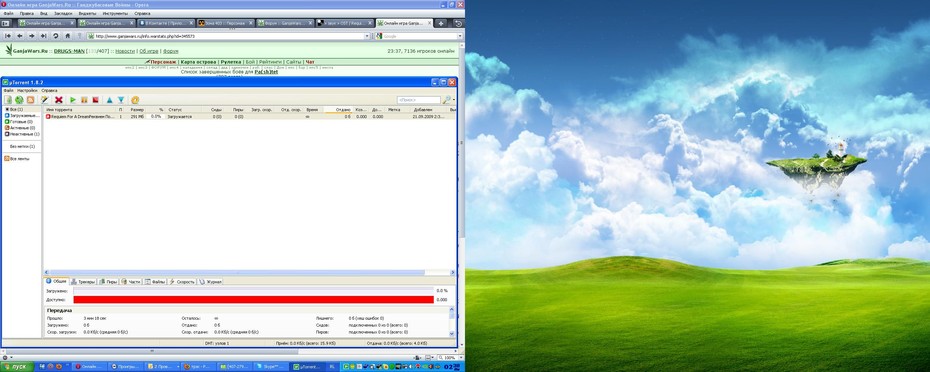Switch to Пиры tab in info pane
The height and width of the screenshot is (372, 930).
click(x=109, y=282)
